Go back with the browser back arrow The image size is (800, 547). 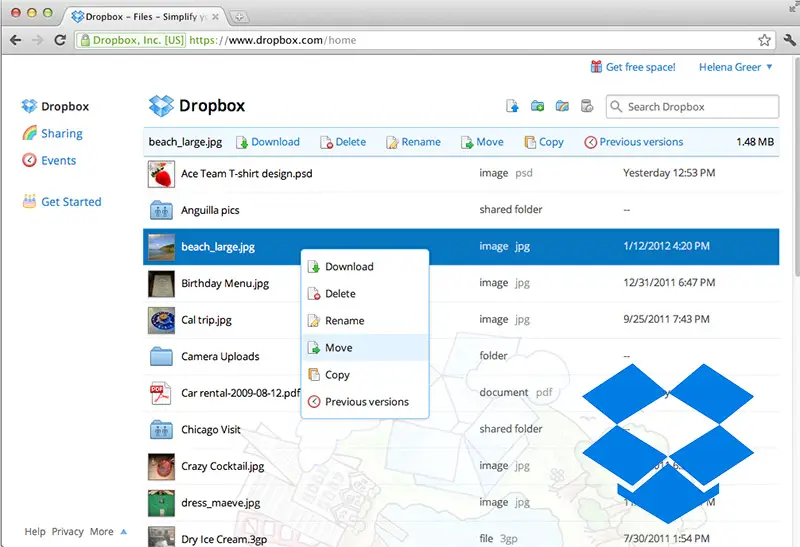click(x=16, y=40)
